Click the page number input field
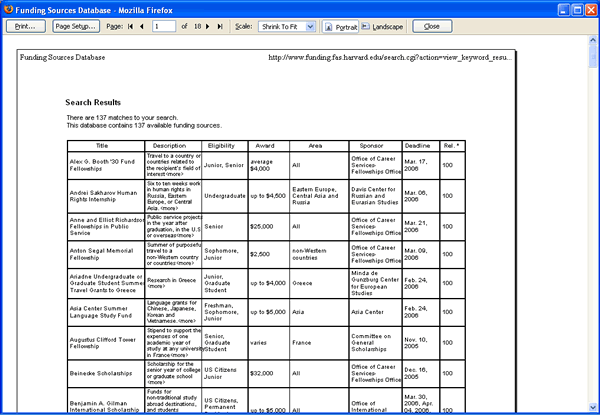This screenshot has height=415, width=600. click(164, 26)
